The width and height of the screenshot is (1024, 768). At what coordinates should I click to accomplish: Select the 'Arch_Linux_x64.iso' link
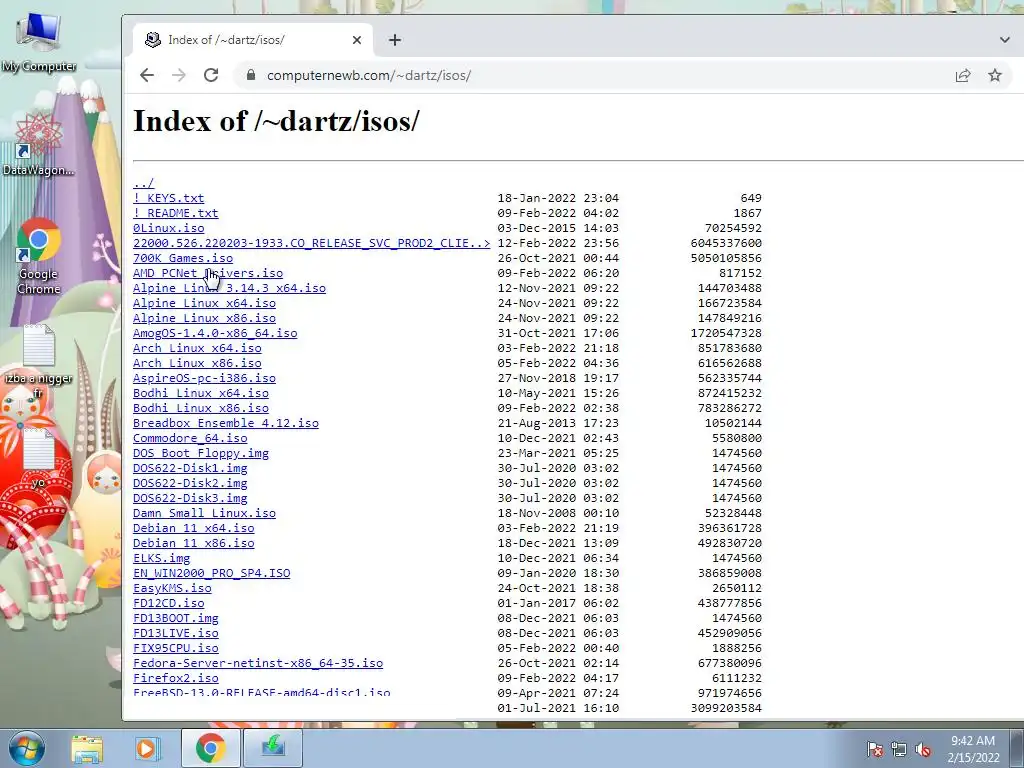(197, 348)
